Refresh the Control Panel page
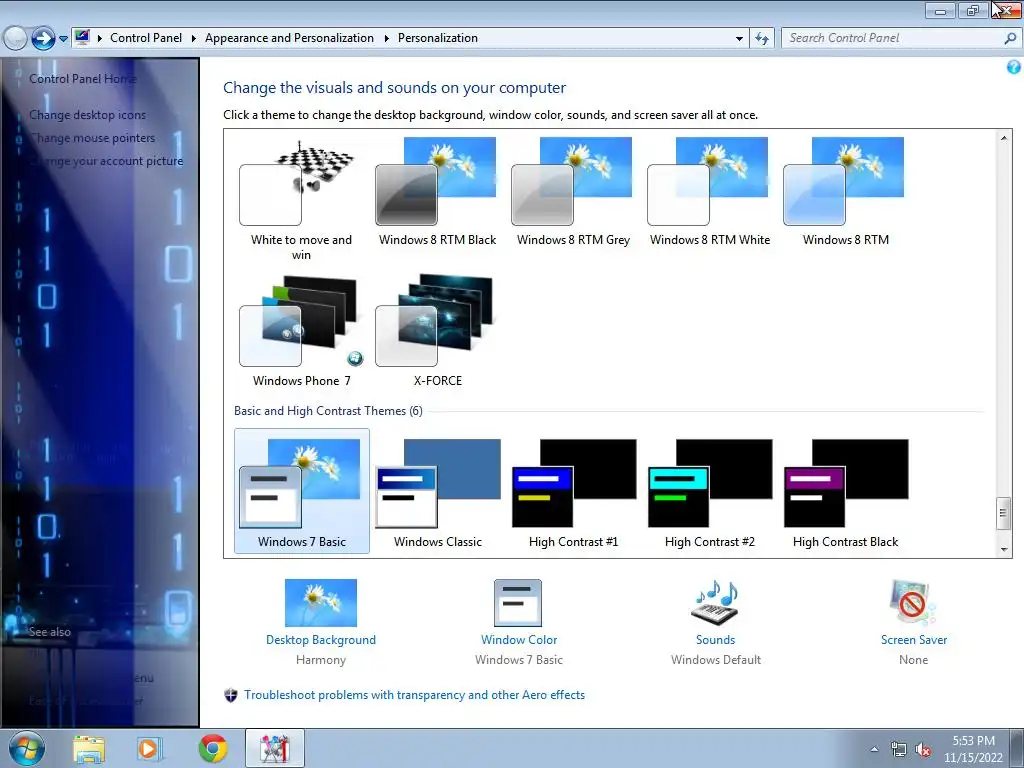This screenshot has width=1024, height=768. click(x=761, y=39)
